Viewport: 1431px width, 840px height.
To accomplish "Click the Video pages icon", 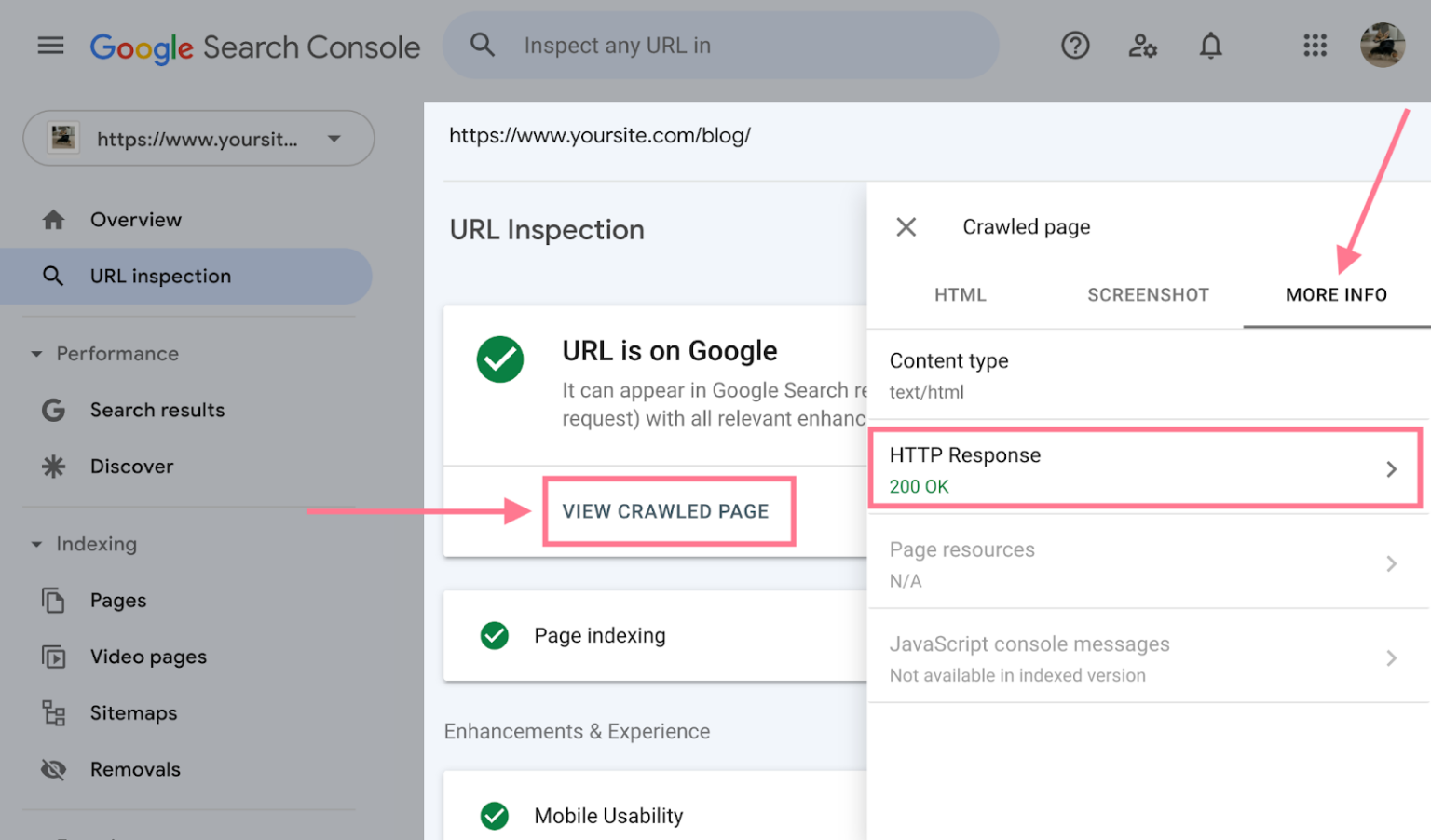I will coord(53,657).
